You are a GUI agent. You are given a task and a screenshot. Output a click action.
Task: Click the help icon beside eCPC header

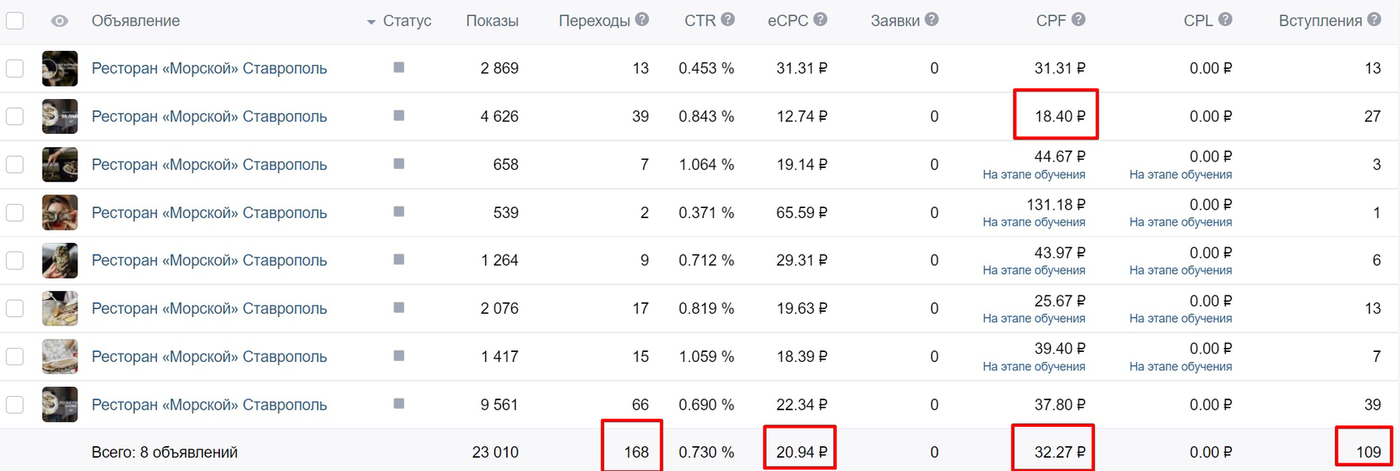(x=821, y=20)
